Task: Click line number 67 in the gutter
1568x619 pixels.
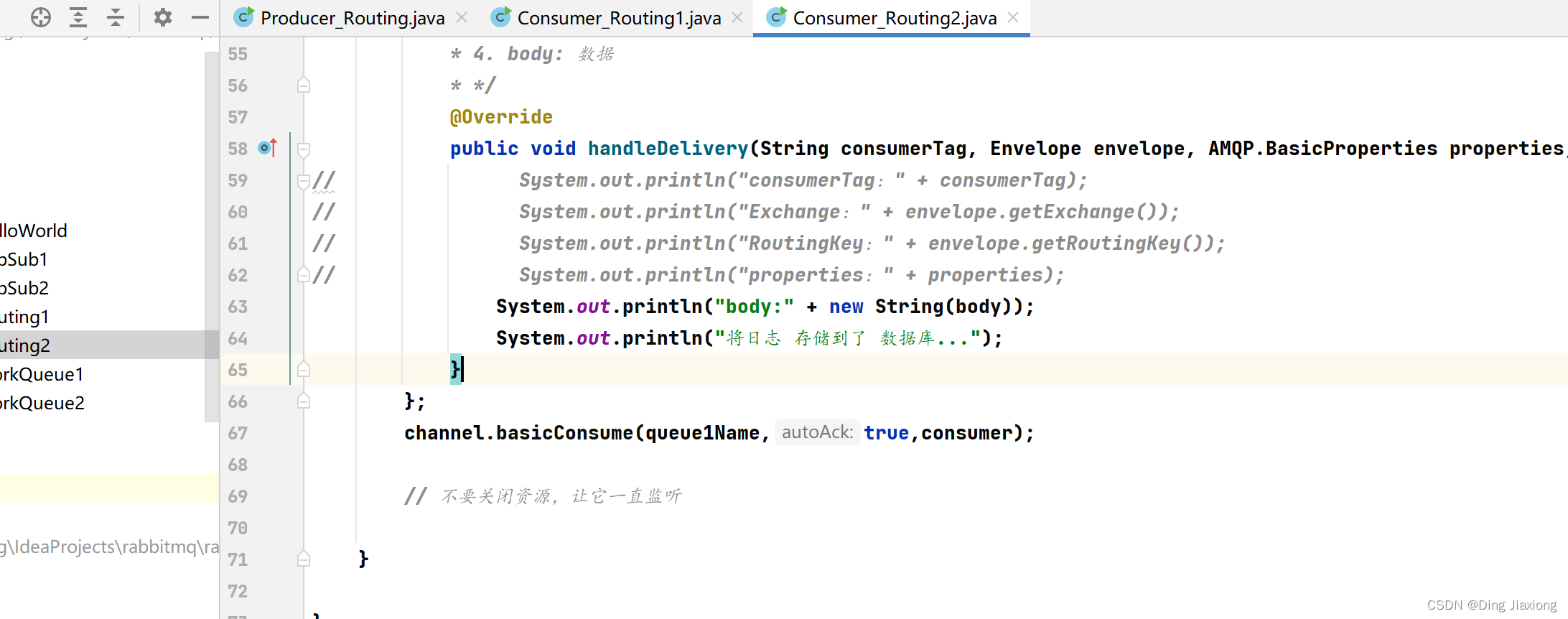Action: 238,433
